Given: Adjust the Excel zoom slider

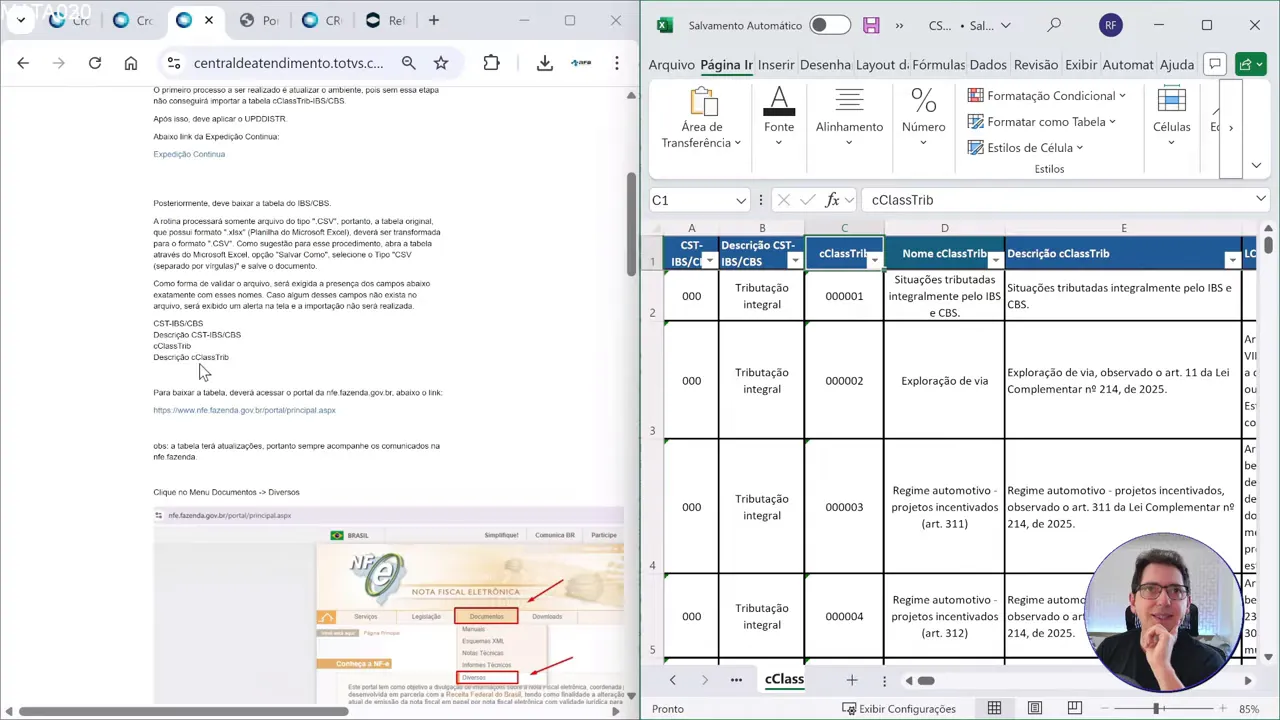Looking at the screenshot, I should tap(1156, 708).
